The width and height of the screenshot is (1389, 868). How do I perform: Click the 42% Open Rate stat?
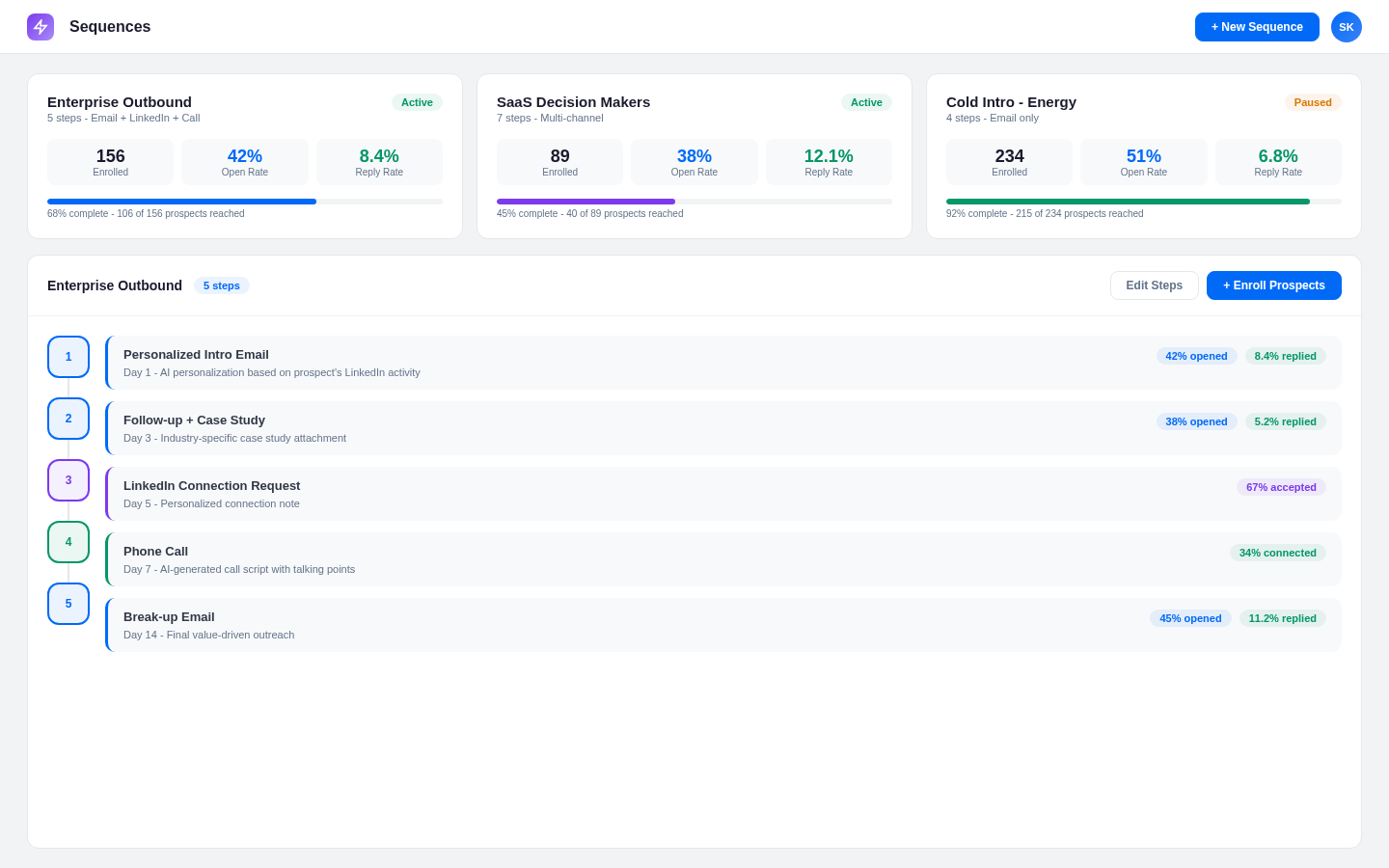pyautogui.click(x=245, y=162)
